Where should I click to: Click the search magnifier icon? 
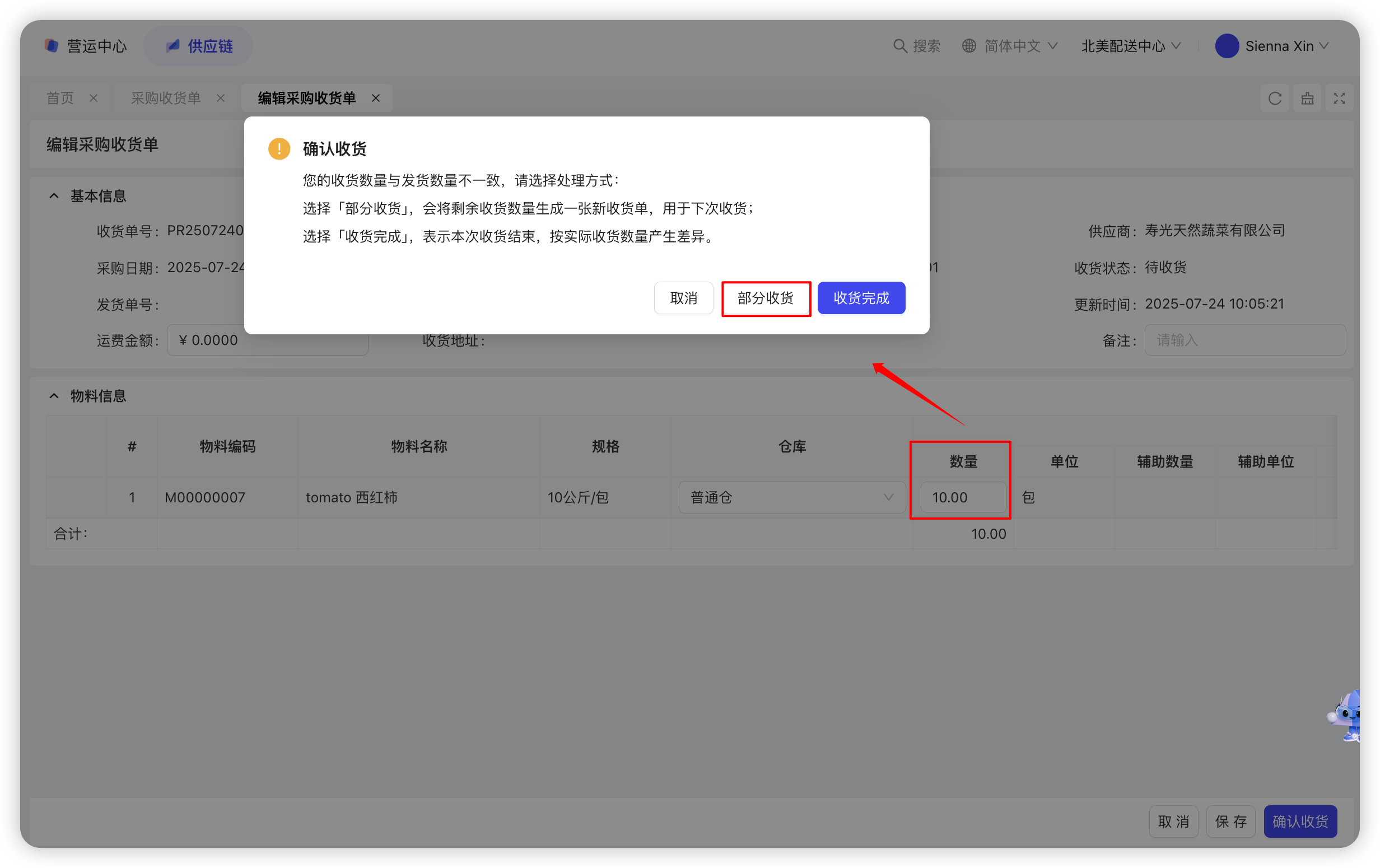click(900, 46)
